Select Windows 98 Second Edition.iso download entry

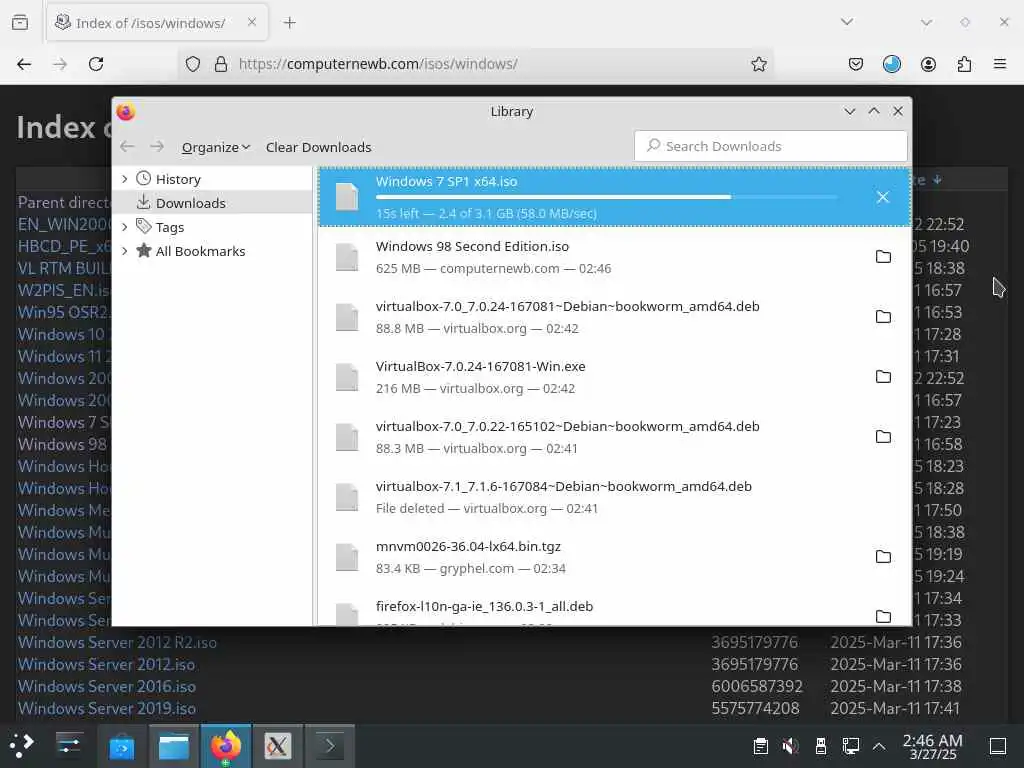pos(614,257)
